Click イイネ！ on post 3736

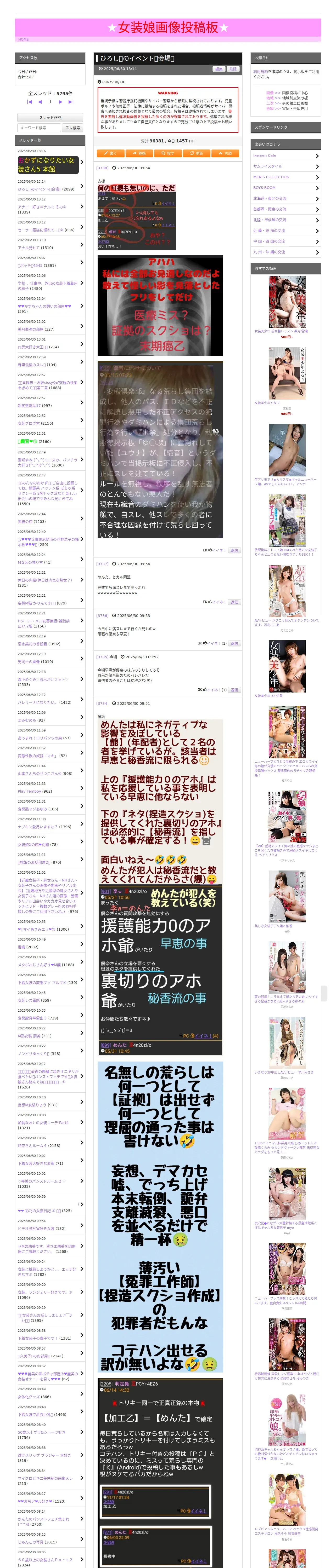point(214,643)
